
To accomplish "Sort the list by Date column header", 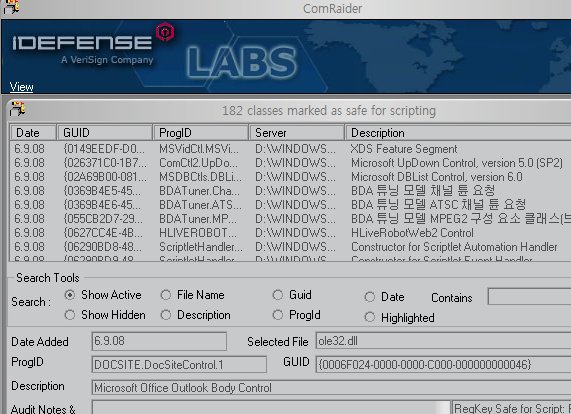I will click(34, 133).
